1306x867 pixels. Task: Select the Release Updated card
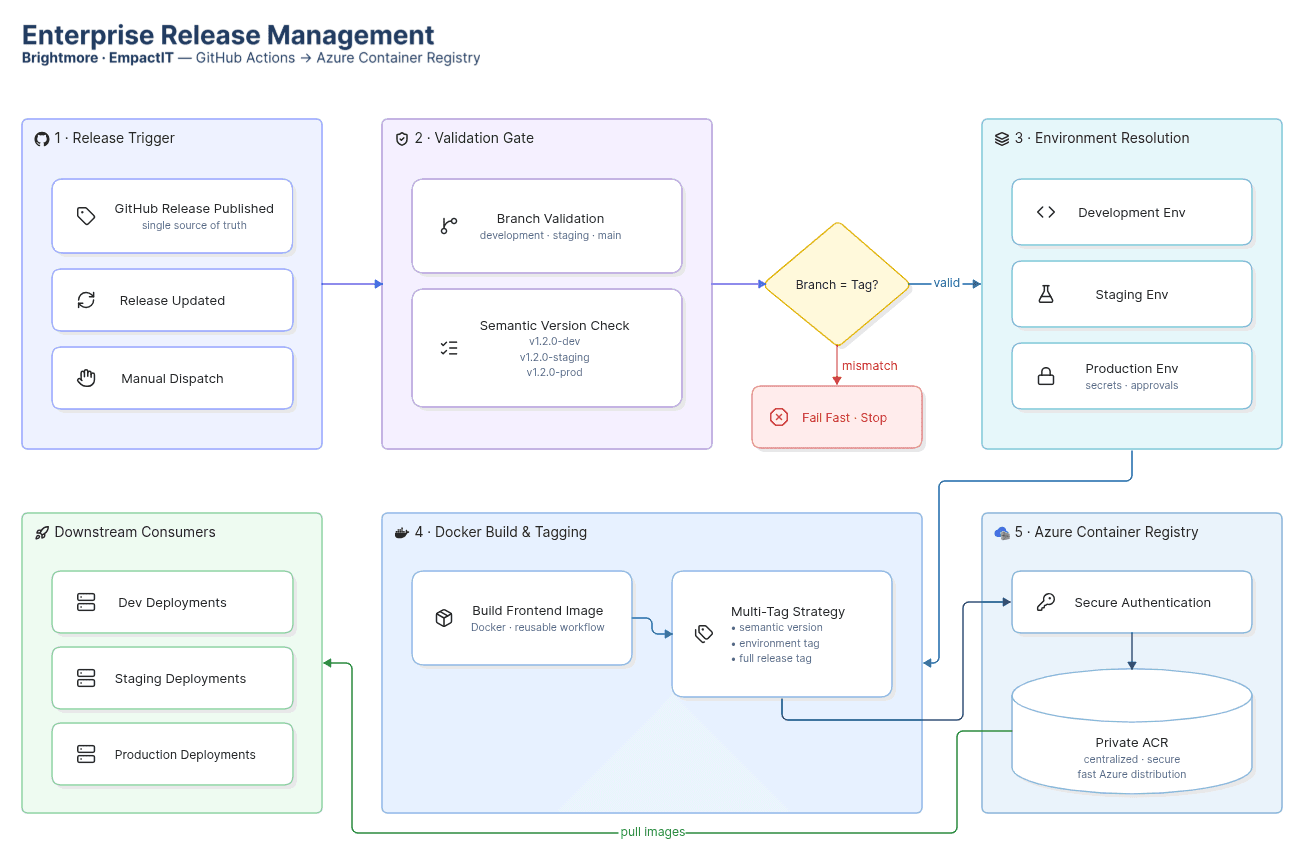tap(172, 300)
